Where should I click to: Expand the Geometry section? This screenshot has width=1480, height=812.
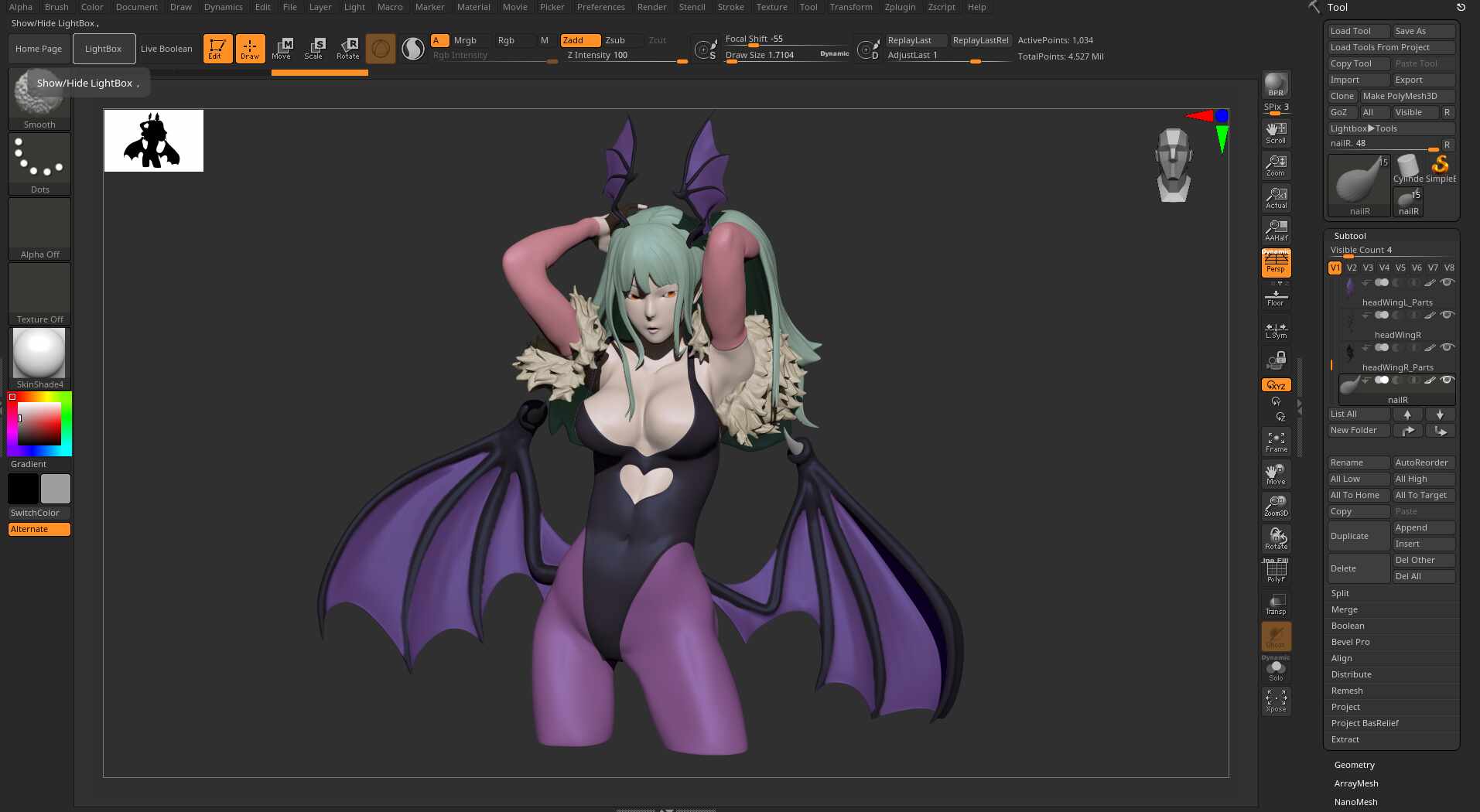(x=1354, y=765)
